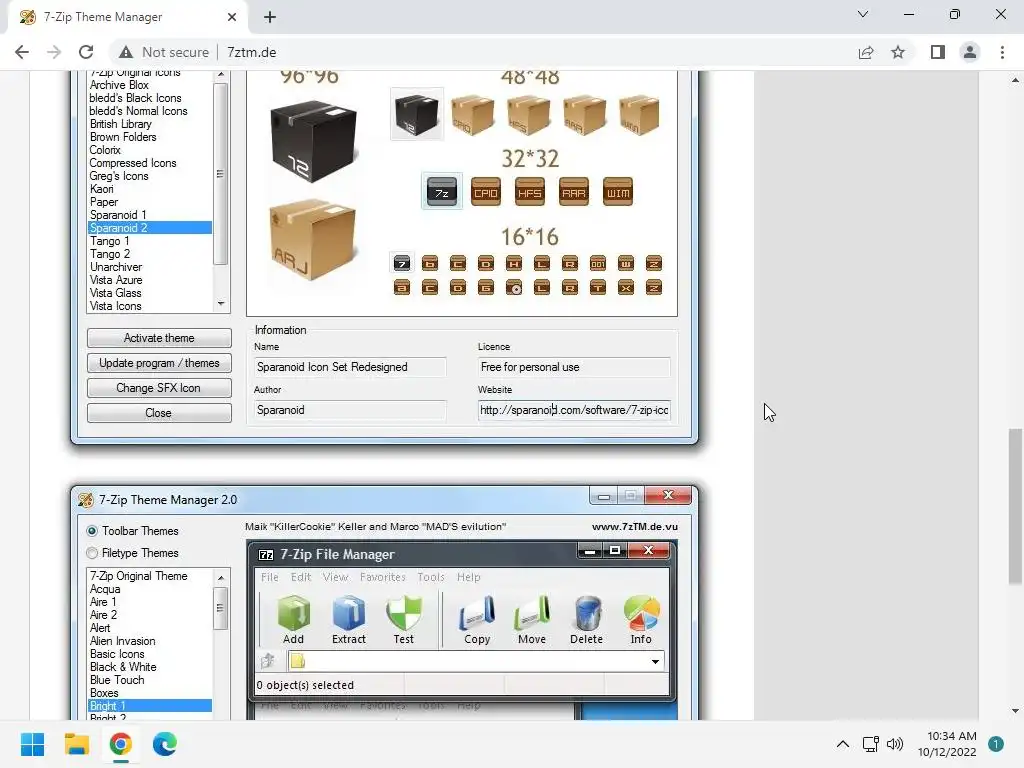Go back using the browser back arrow

click(x=22, y=52)
